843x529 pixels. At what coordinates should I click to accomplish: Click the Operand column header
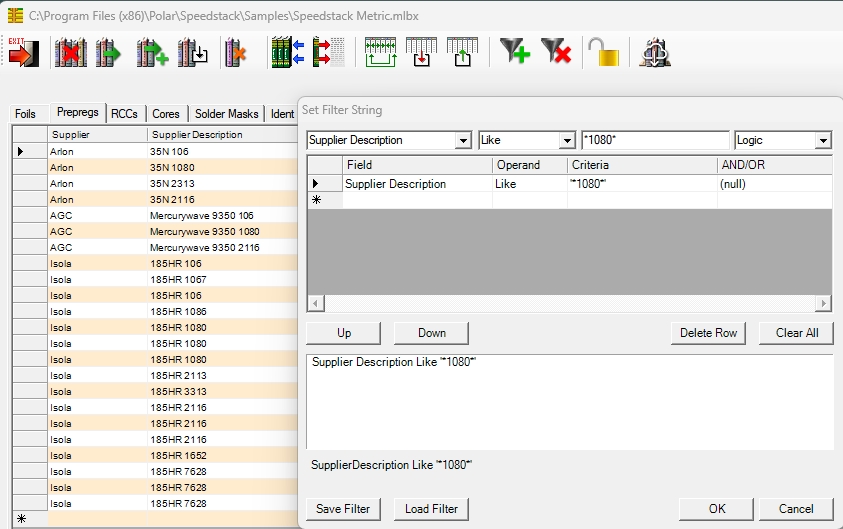click(530, 165)
